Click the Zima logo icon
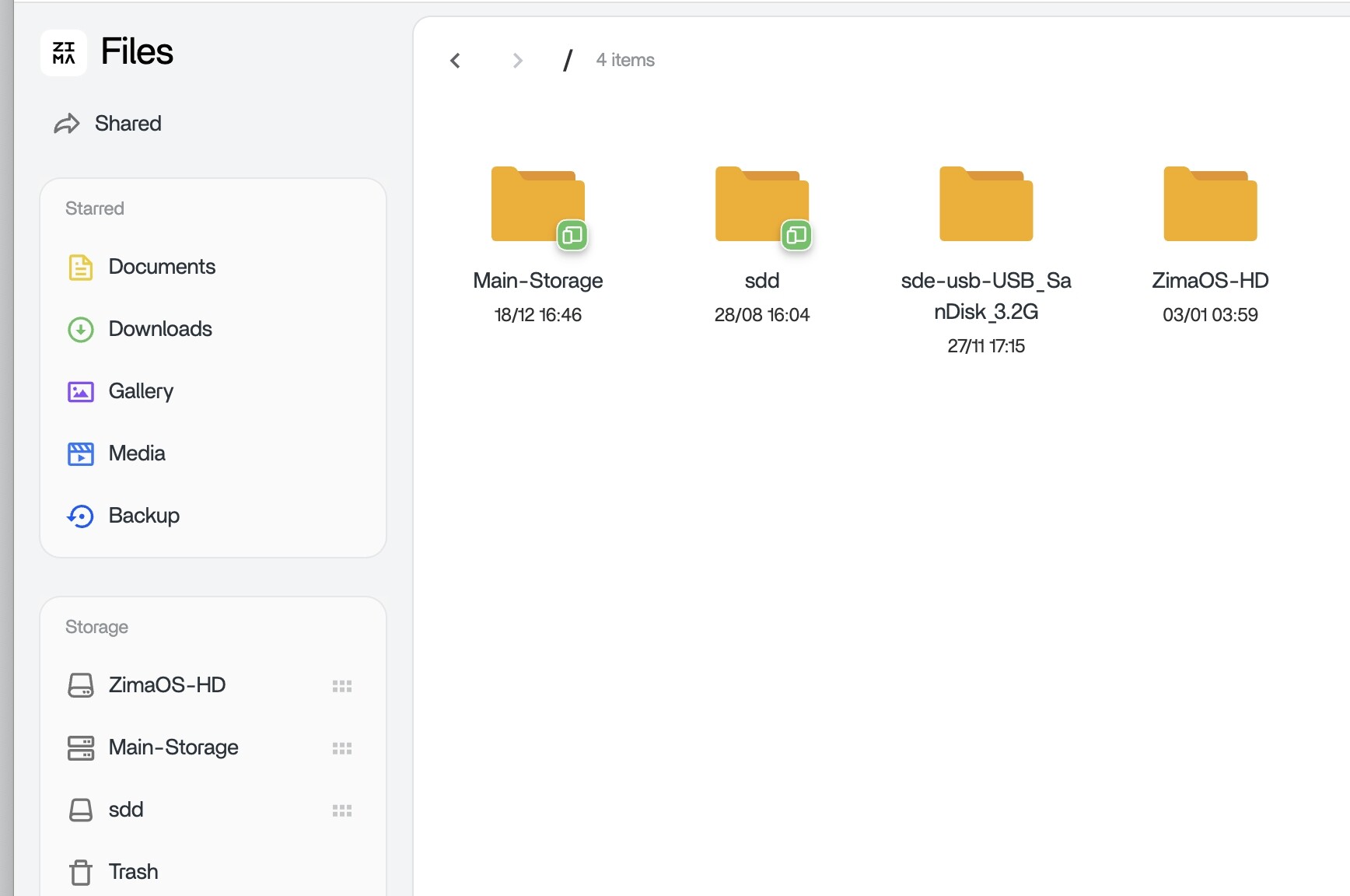1350x896 pixels. [64, 53]
